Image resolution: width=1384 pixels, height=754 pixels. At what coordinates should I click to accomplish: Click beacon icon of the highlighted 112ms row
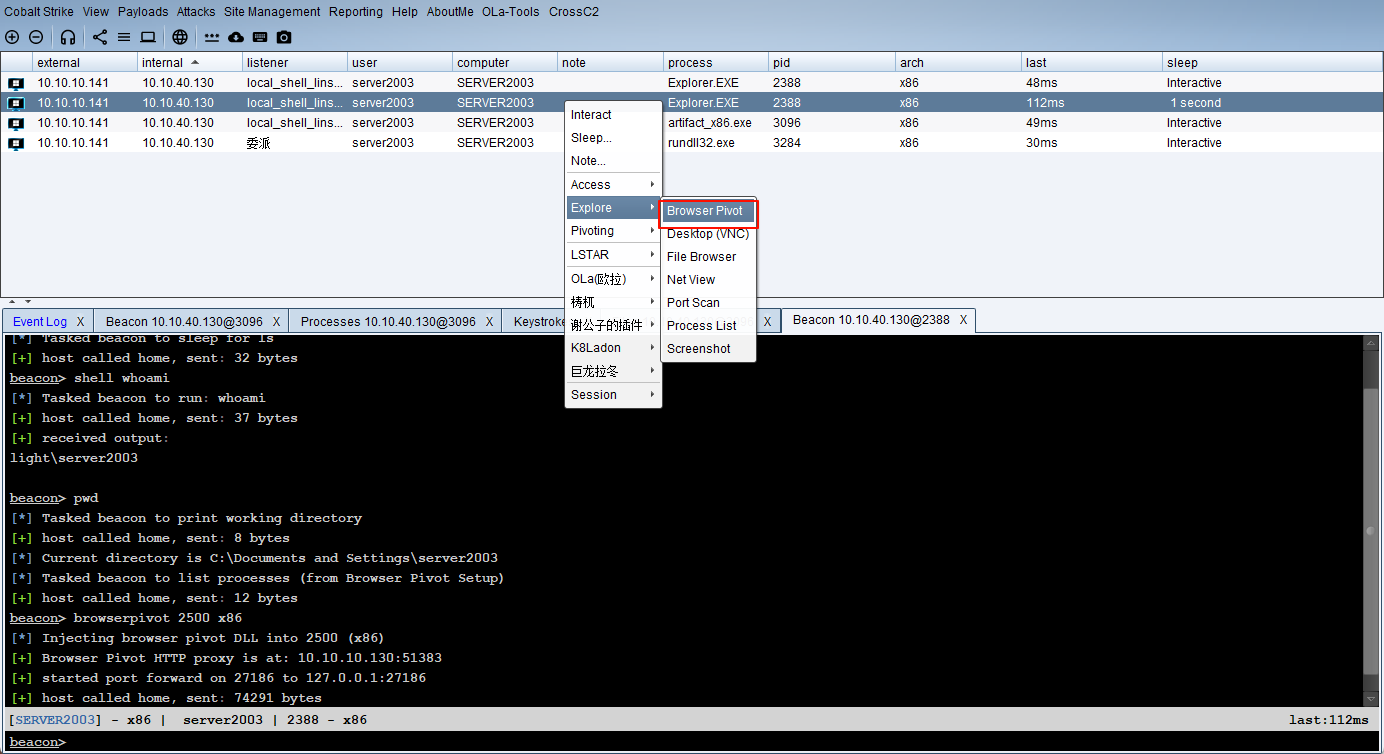tap(16, 103)
